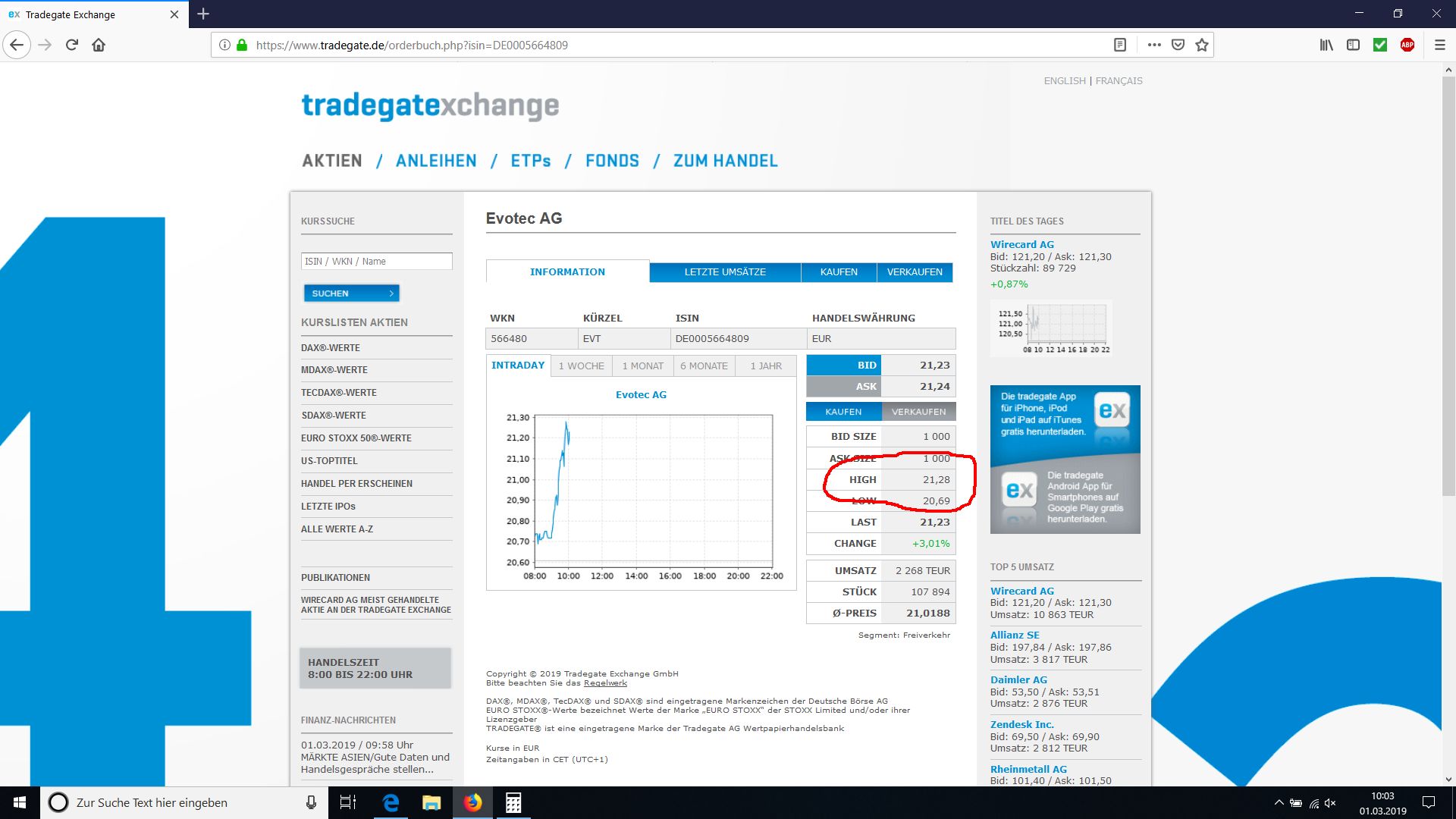Image resolution: width=1456 pixels, height=819 pixels.
Task: Open page actions three-dots menu
Action: (1154, 45)
